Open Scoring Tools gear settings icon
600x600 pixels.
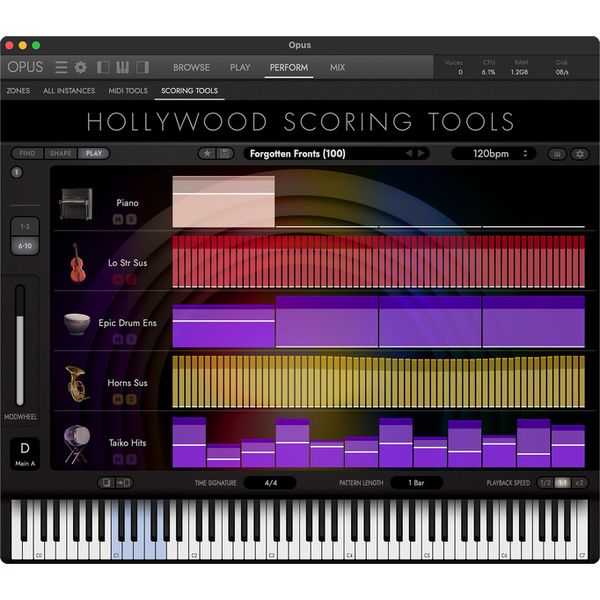pyautogui.click(x=580, y=154)
